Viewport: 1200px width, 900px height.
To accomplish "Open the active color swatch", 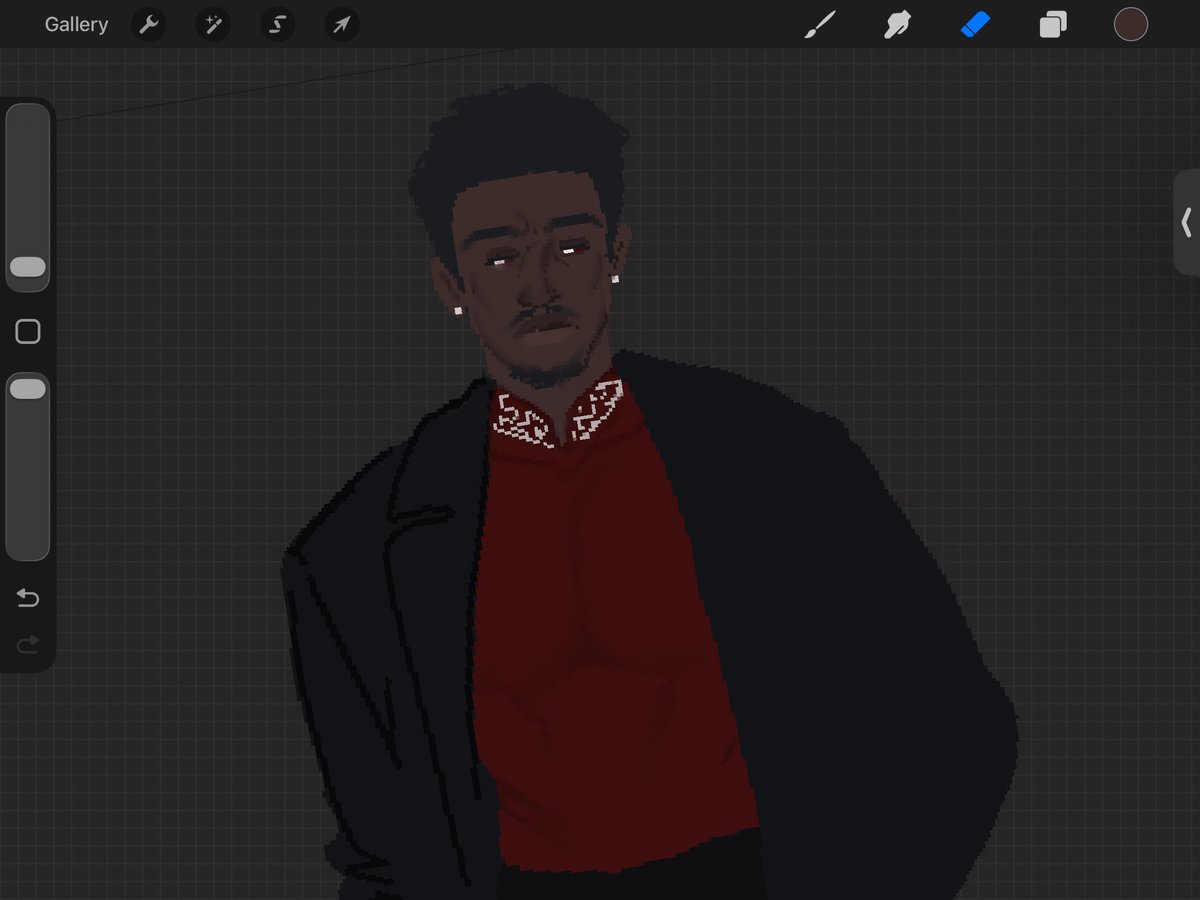I will point(1131,25).
